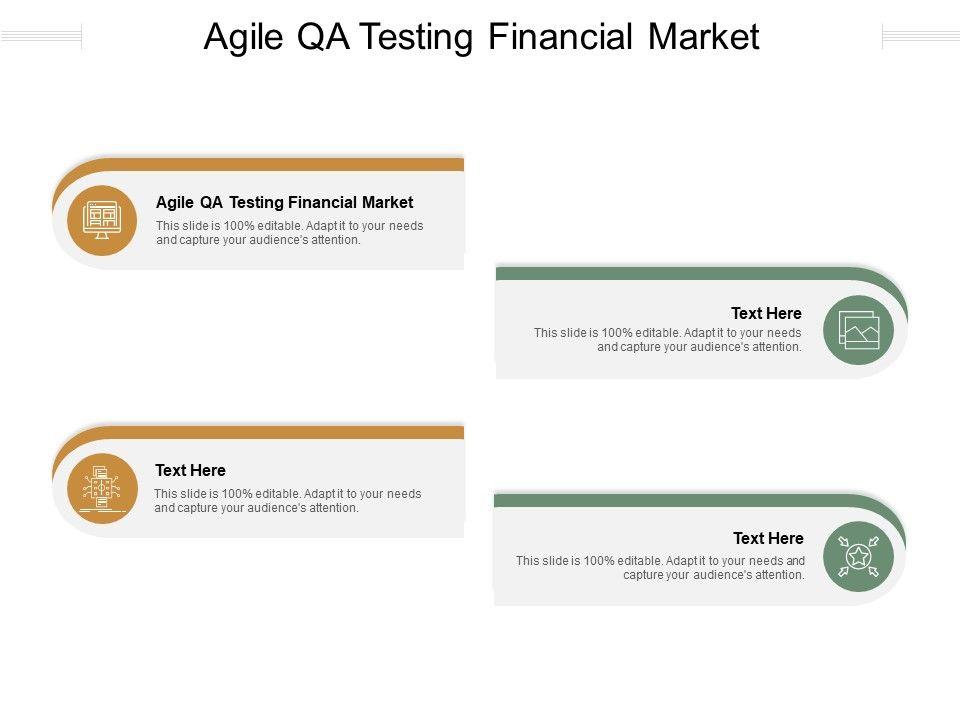Click the monitor dashboard icon
Image resolution: width=960 pixels, height=720 pixels.
(101, 220)
